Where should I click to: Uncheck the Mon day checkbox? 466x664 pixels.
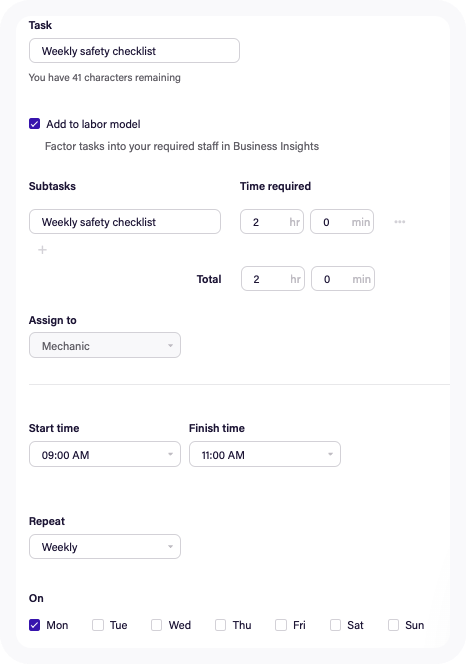click(x=34, y=625)
